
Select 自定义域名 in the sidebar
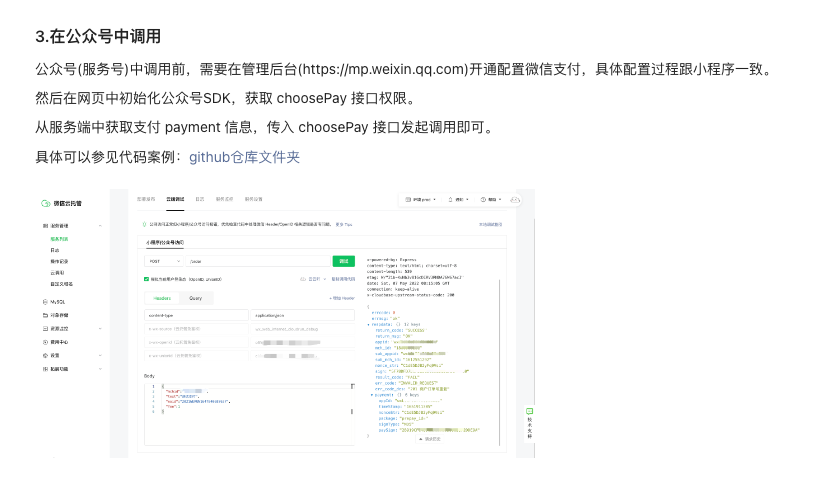(x=61, y=284)
